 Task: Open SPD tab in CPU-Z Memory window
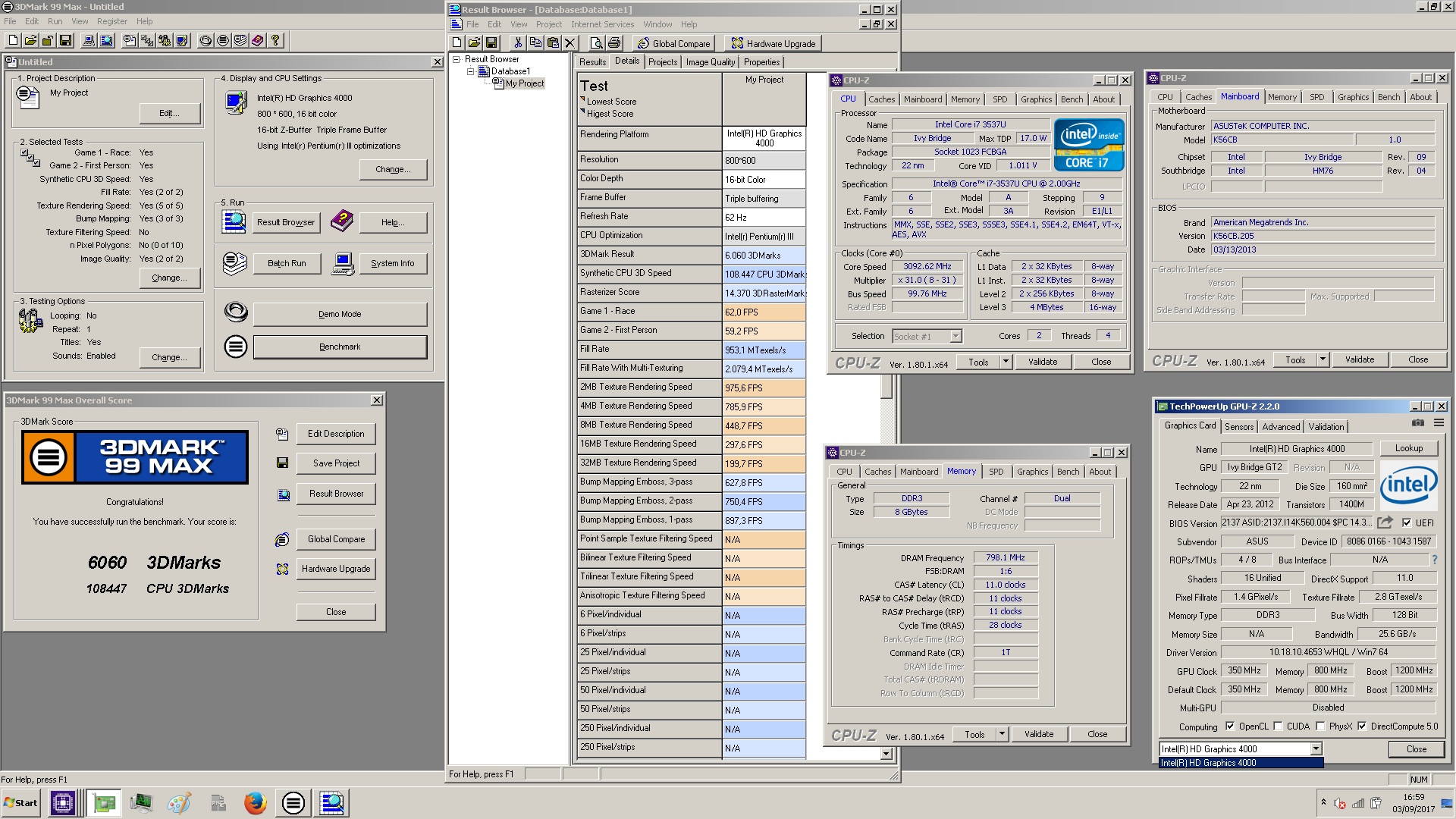click(x=996, y=472)
